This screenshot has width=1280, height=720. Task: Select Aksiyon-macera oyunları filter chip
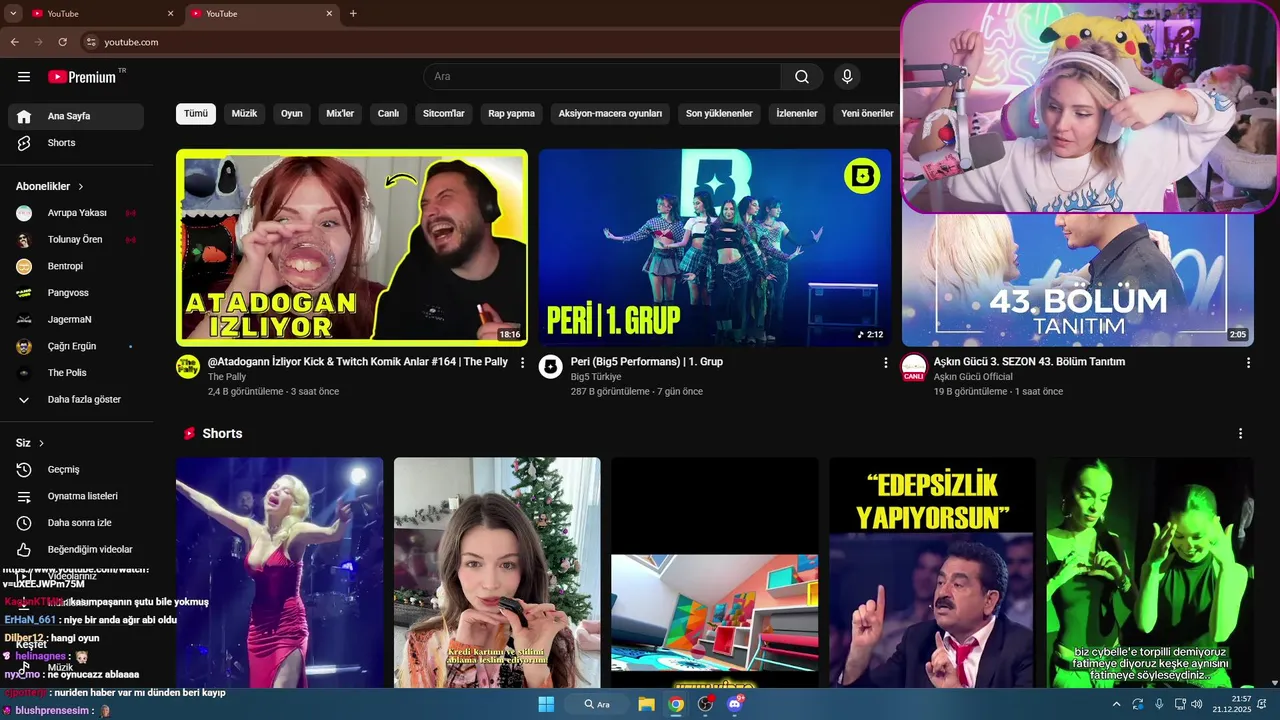click(610, 114)
